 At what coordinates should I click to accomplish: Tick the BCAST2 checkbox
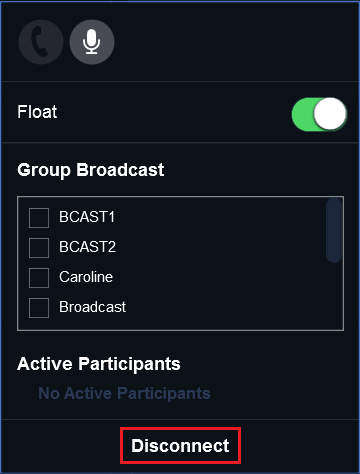point(39,248)
